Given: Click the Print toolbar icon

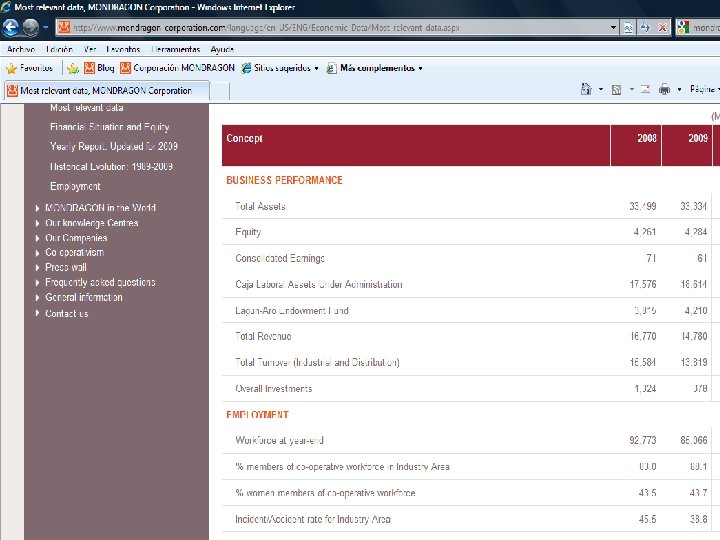Looking at the screenshot, I should (x=664, y=89).
